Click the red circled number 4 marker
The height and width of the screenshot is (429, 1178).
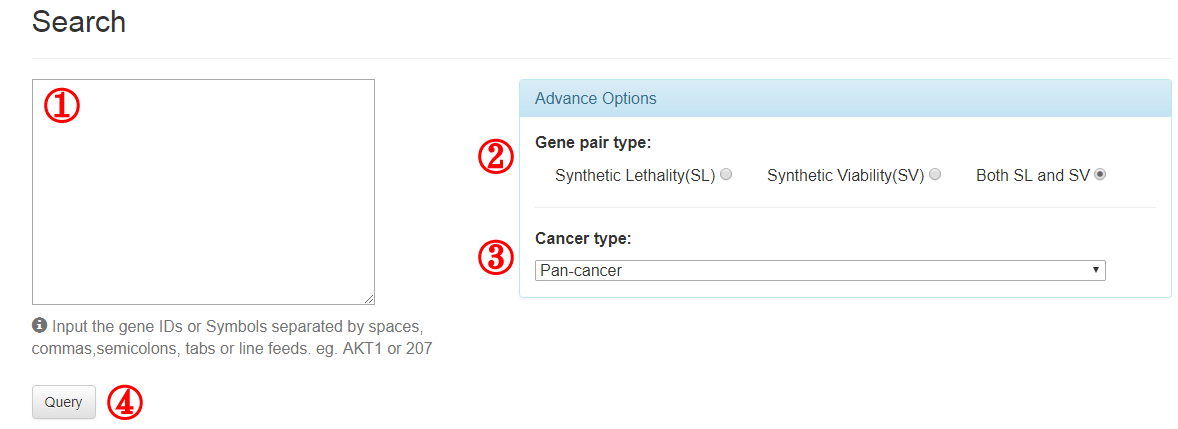[124, 403]
